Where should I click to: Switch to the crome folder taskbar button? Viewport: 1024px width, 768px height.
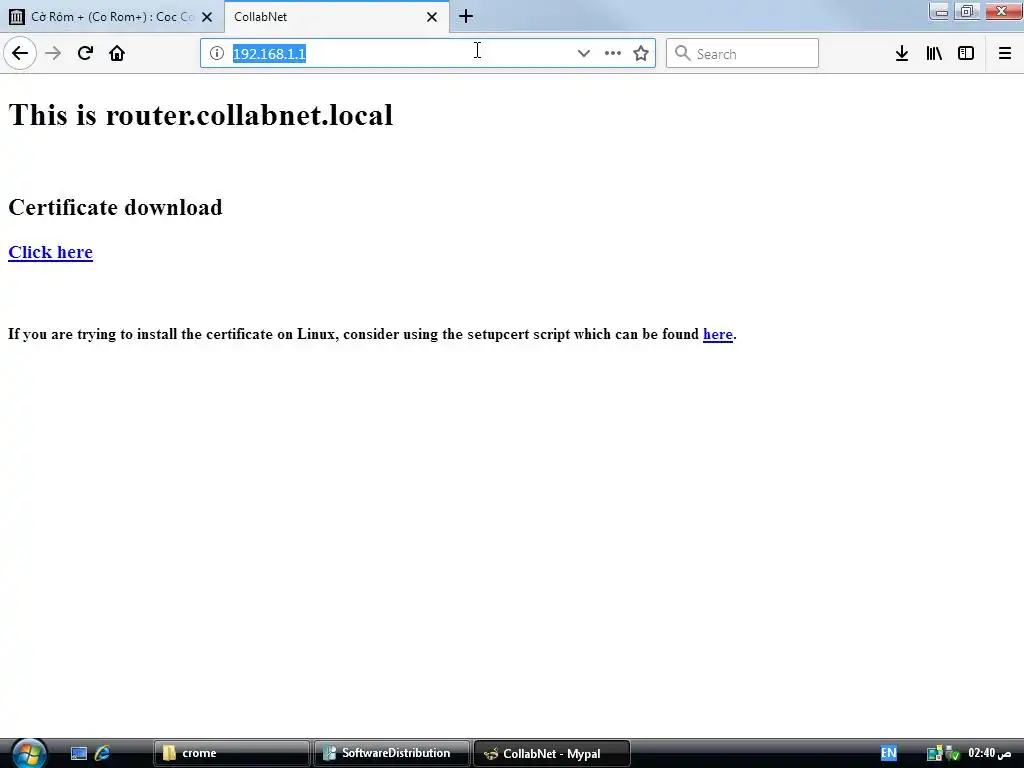[x=231, y=754]
